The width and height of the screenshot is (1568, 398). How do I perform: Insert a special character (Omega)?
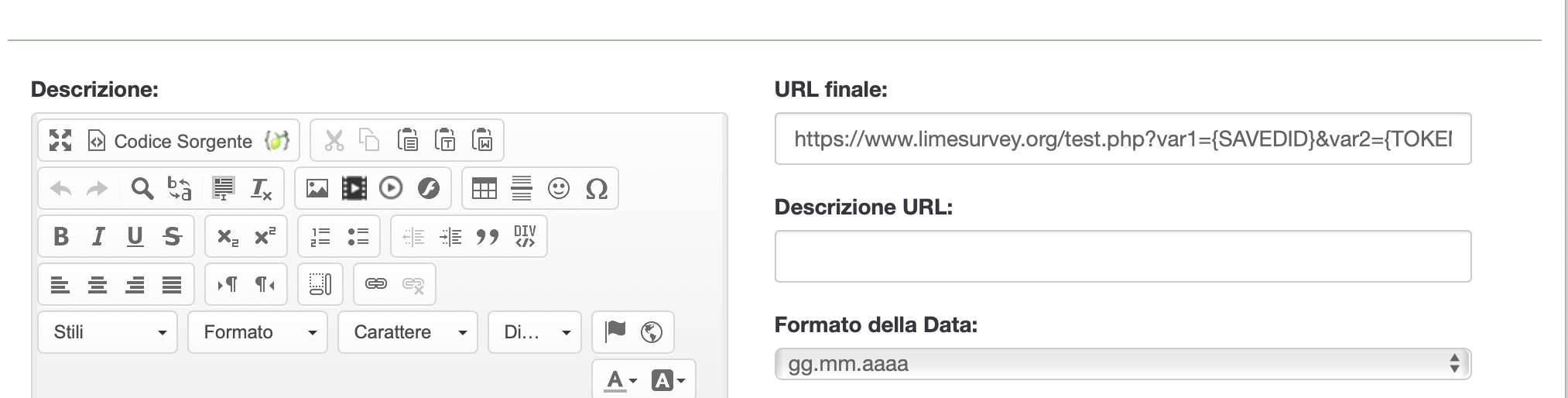point(597,188)
